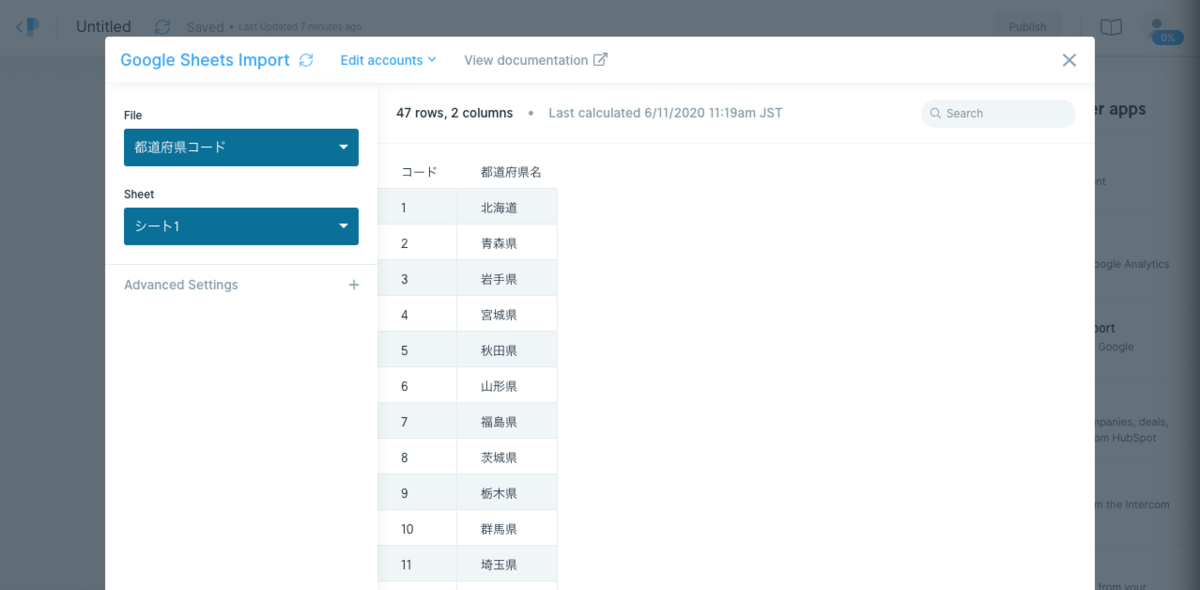Screen dimensions: 1200x590
Task: Click the Publish button in the background page
Action: coord(1027,27)
